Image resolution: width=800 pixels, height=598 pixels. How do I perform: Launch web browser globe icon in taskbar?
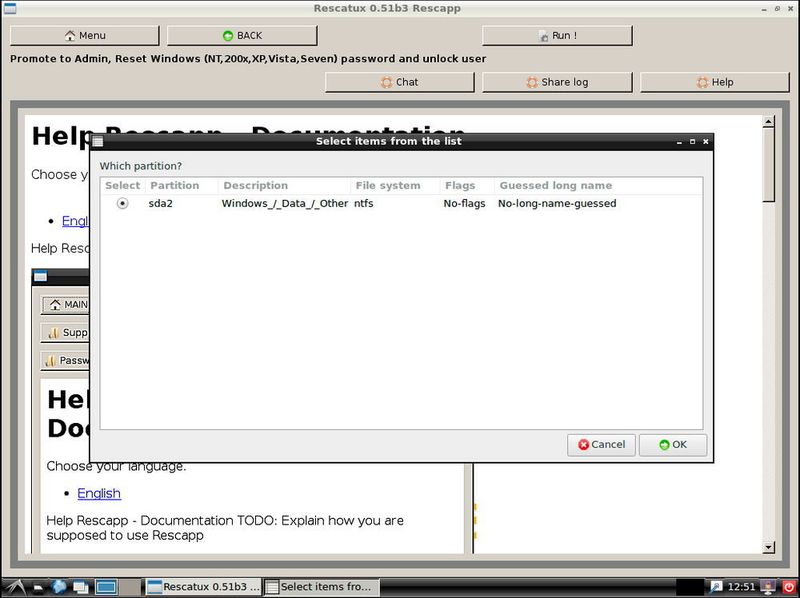point(59,587)
